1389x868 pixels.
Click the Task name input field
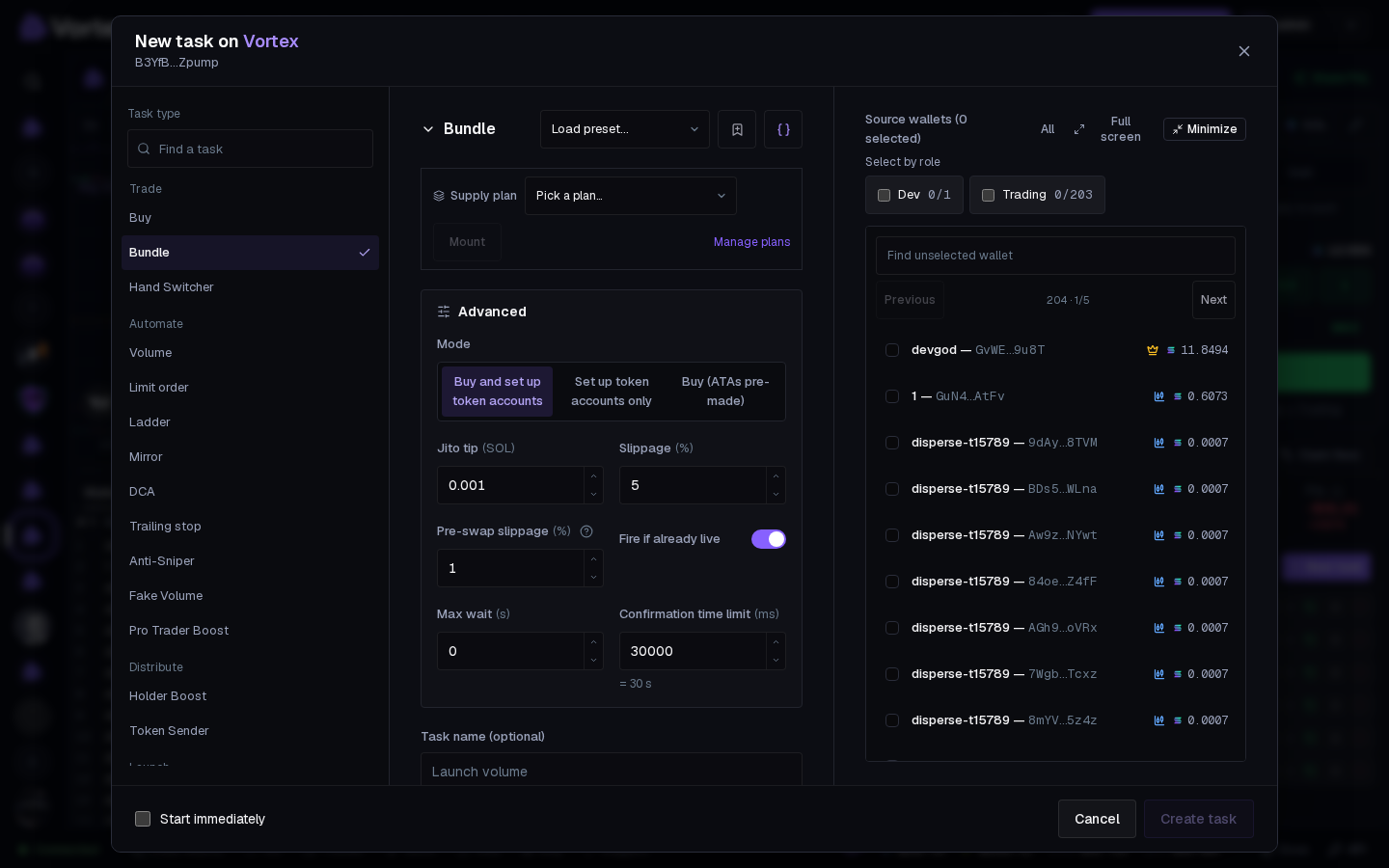(x=612, y=770)
